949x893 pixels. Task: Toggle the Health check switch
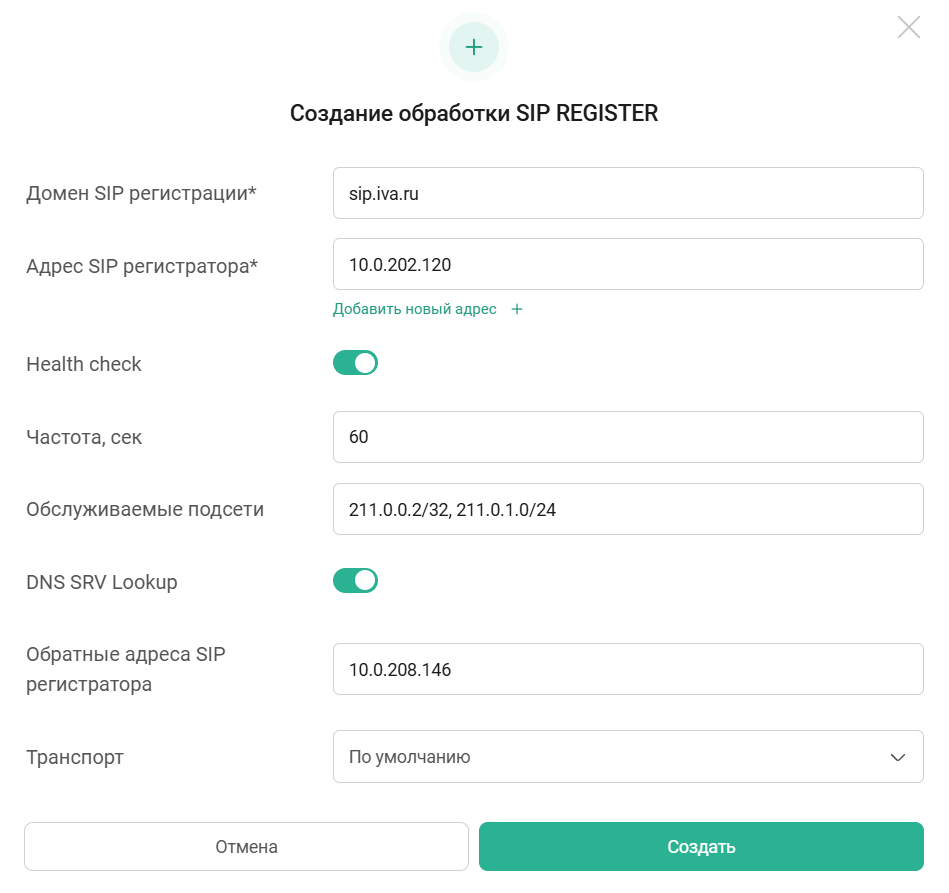[x=355, y=363]
